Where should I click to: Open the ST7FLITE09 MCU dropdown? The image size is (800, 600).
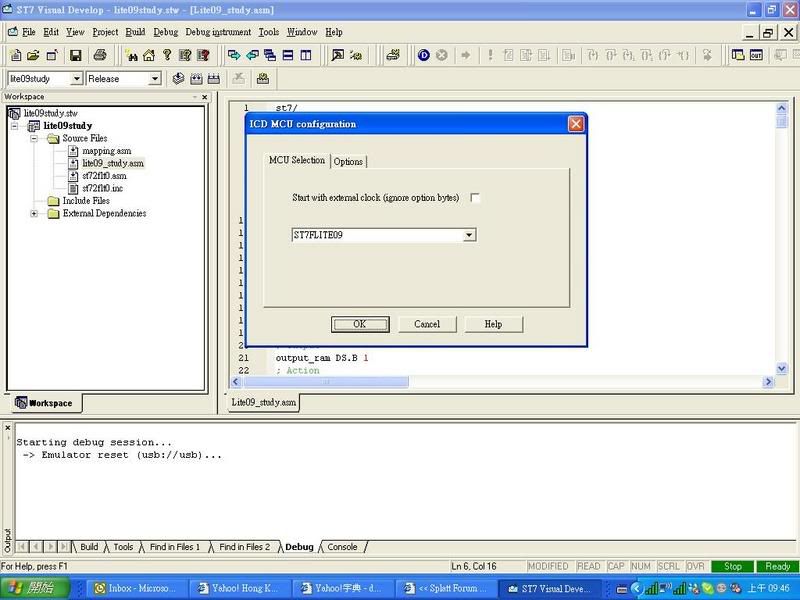tap(469, 235)
